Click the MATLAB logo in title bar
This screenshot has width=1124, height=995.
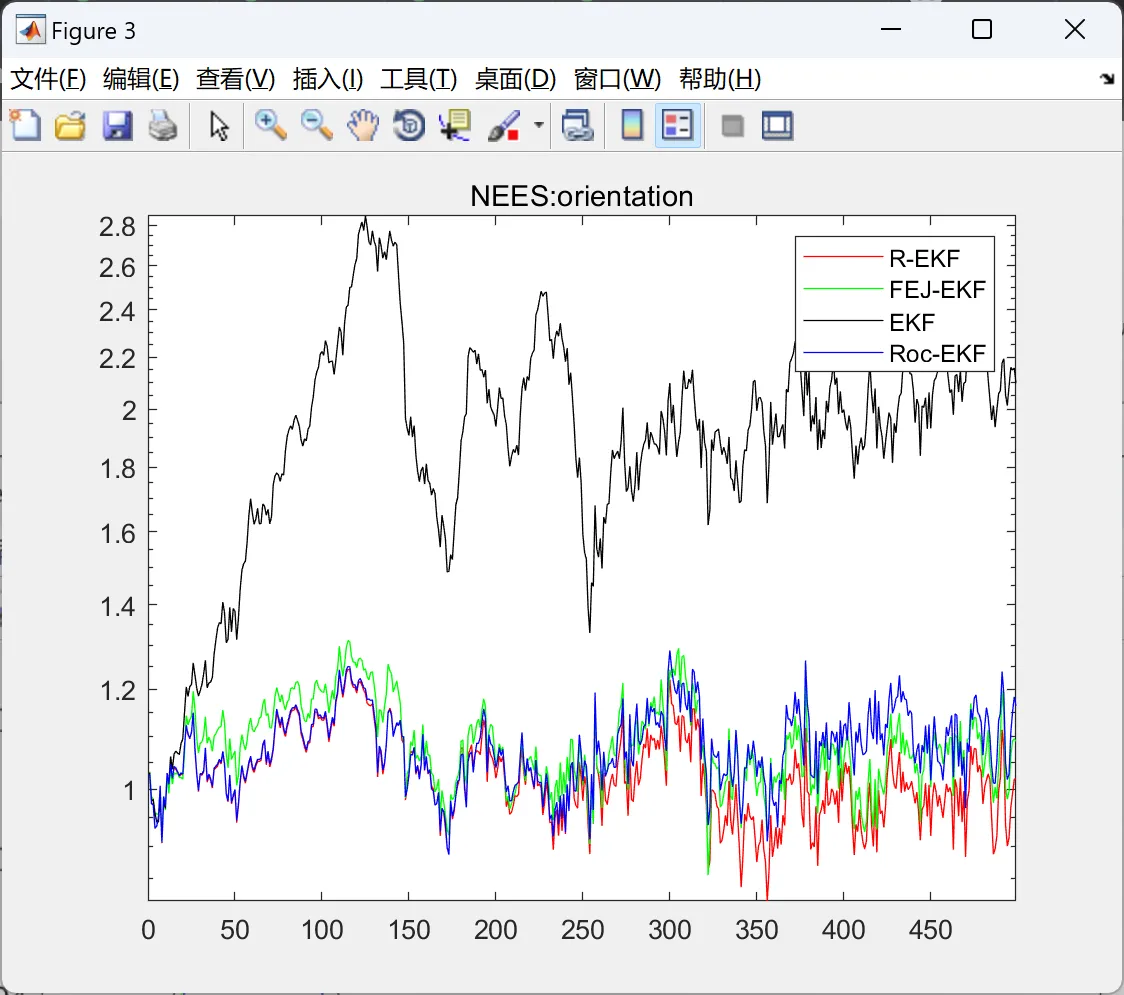click(31, 30)
